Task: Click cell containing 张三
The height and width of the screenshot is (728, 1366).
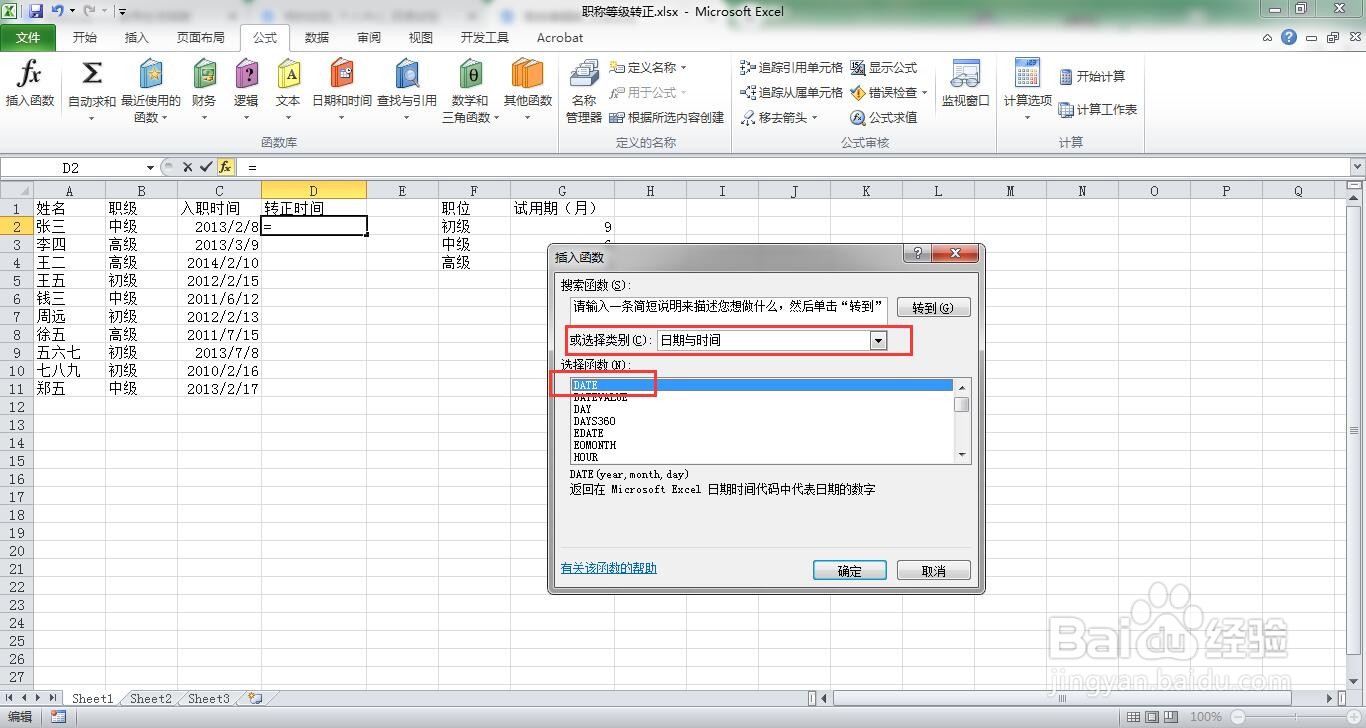Action: [69, 226]
